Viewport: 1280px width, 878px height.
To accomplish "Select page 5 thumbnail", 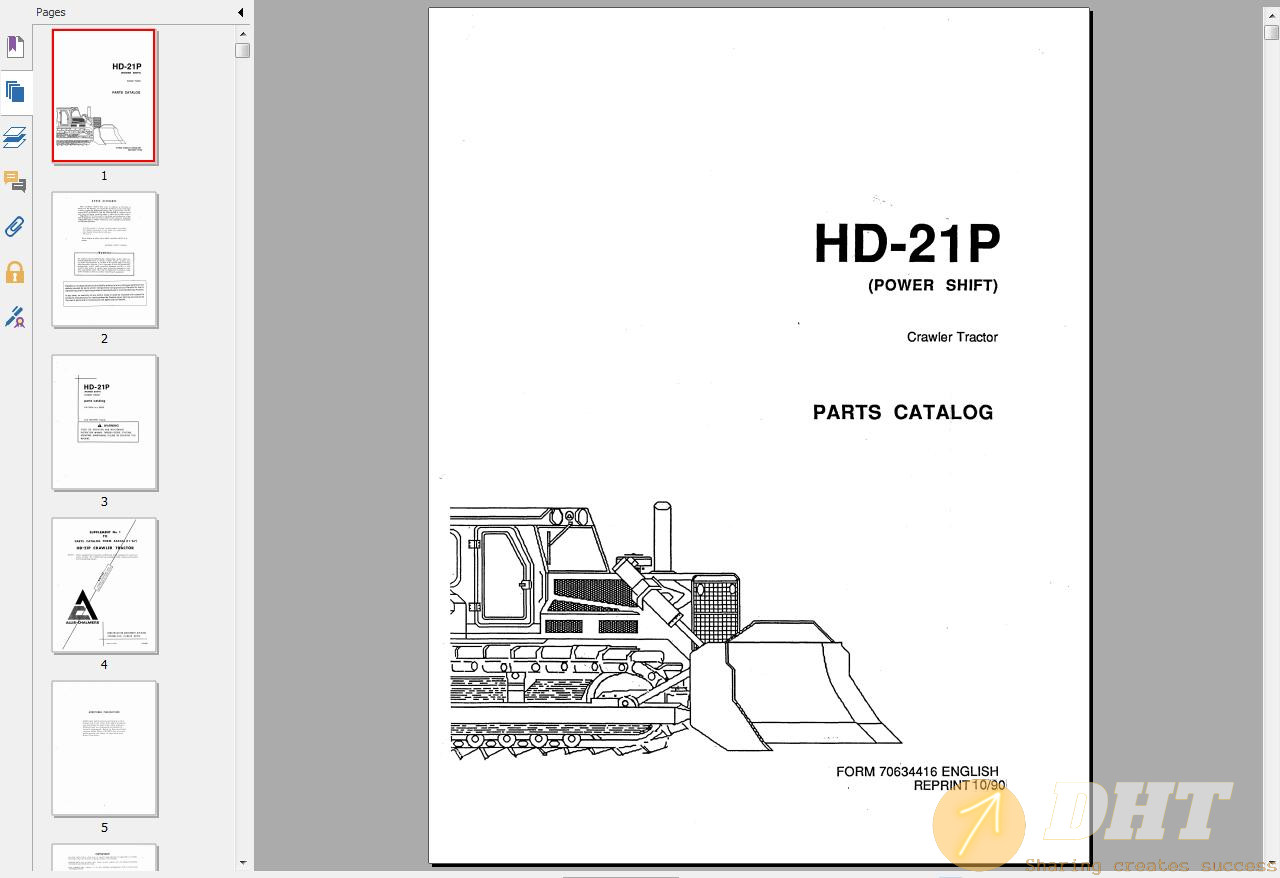I will (x=104, y=748).
